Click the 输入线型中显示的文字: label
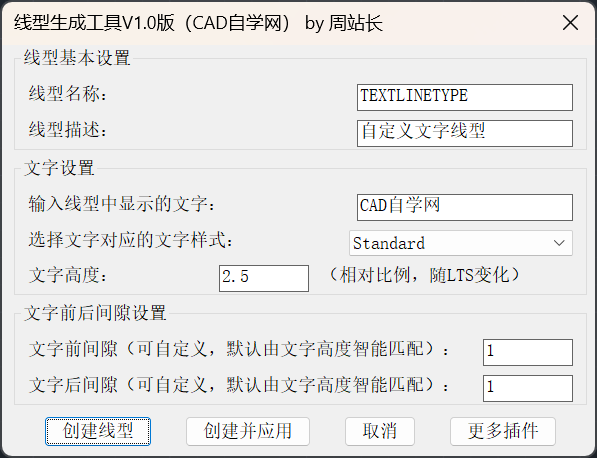597x458 pixels. (122, 204)
